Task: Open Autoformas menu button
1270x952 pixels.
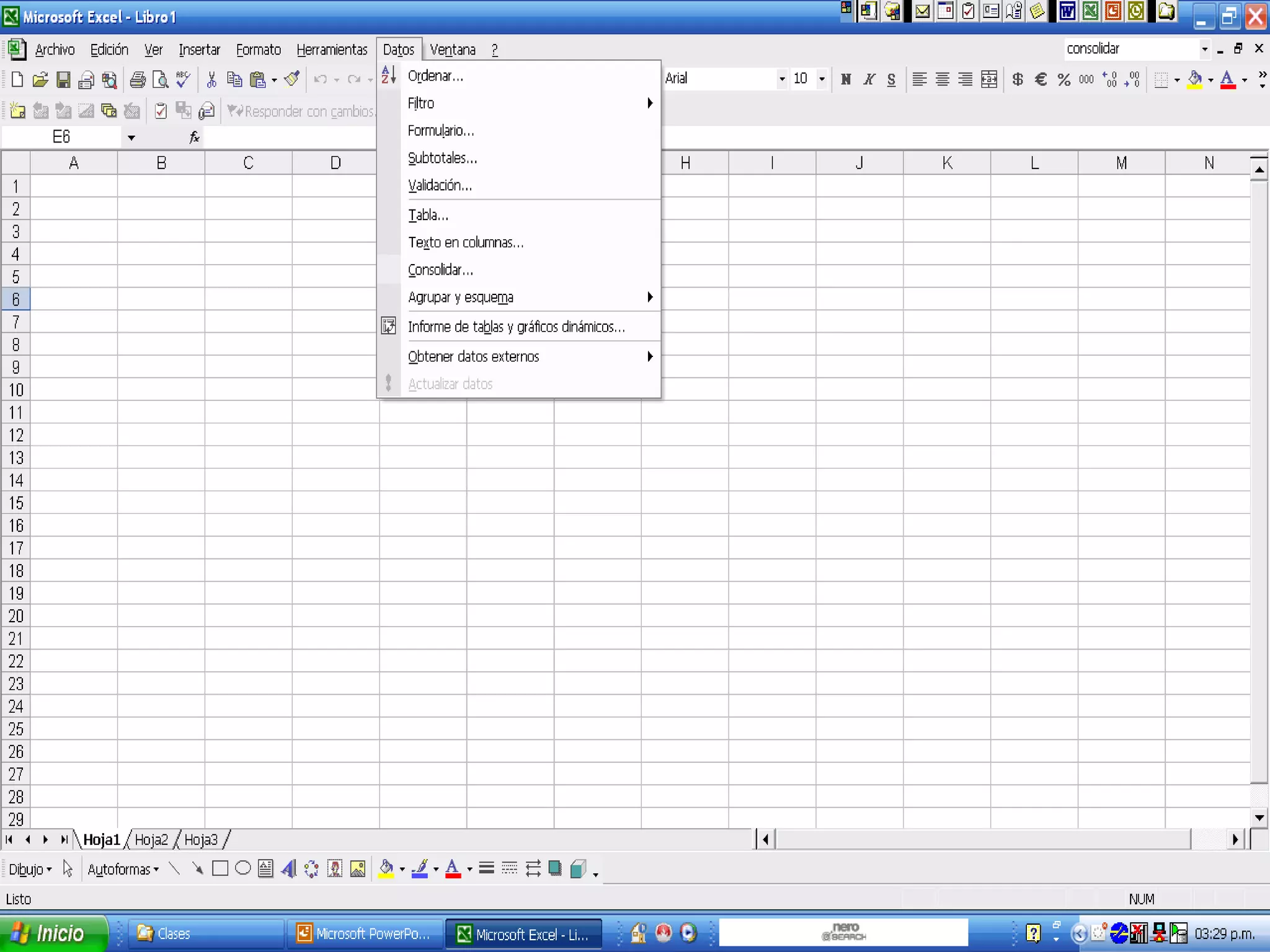Action: pyautogui.click(x=123, y=870)
